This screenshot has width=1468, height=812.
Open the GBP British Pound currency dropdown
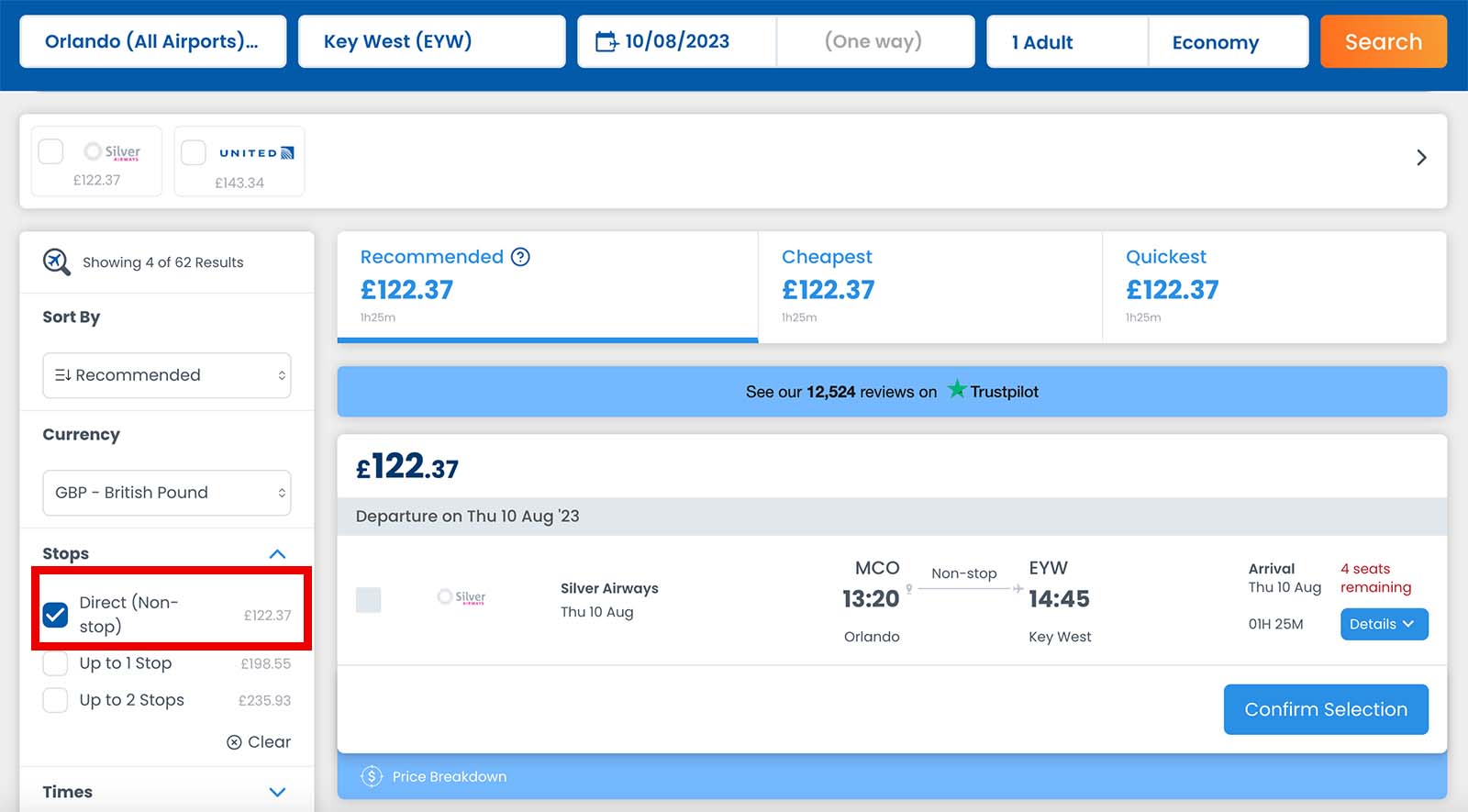click(167, 493)
